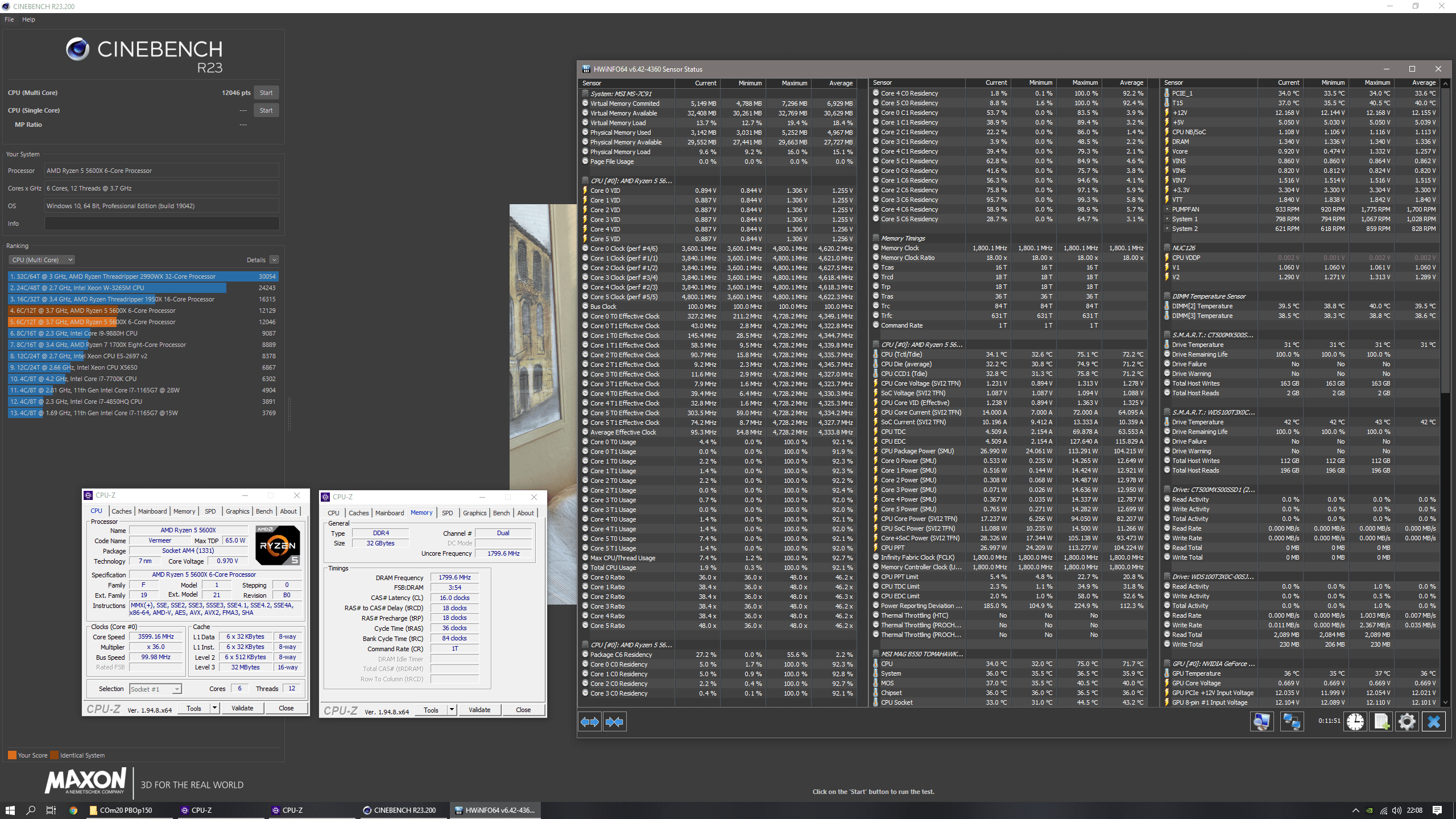Click Validate in first CPU-Z window
1456x819 pixels.
tap(242, 708)
